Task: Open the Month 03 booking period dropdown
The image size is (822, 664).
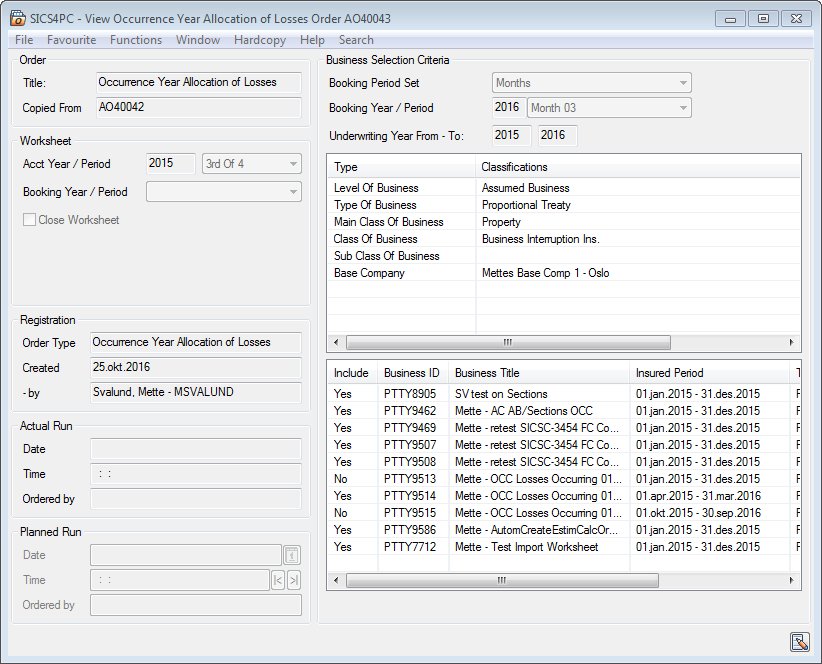Action: click(683, 108)
